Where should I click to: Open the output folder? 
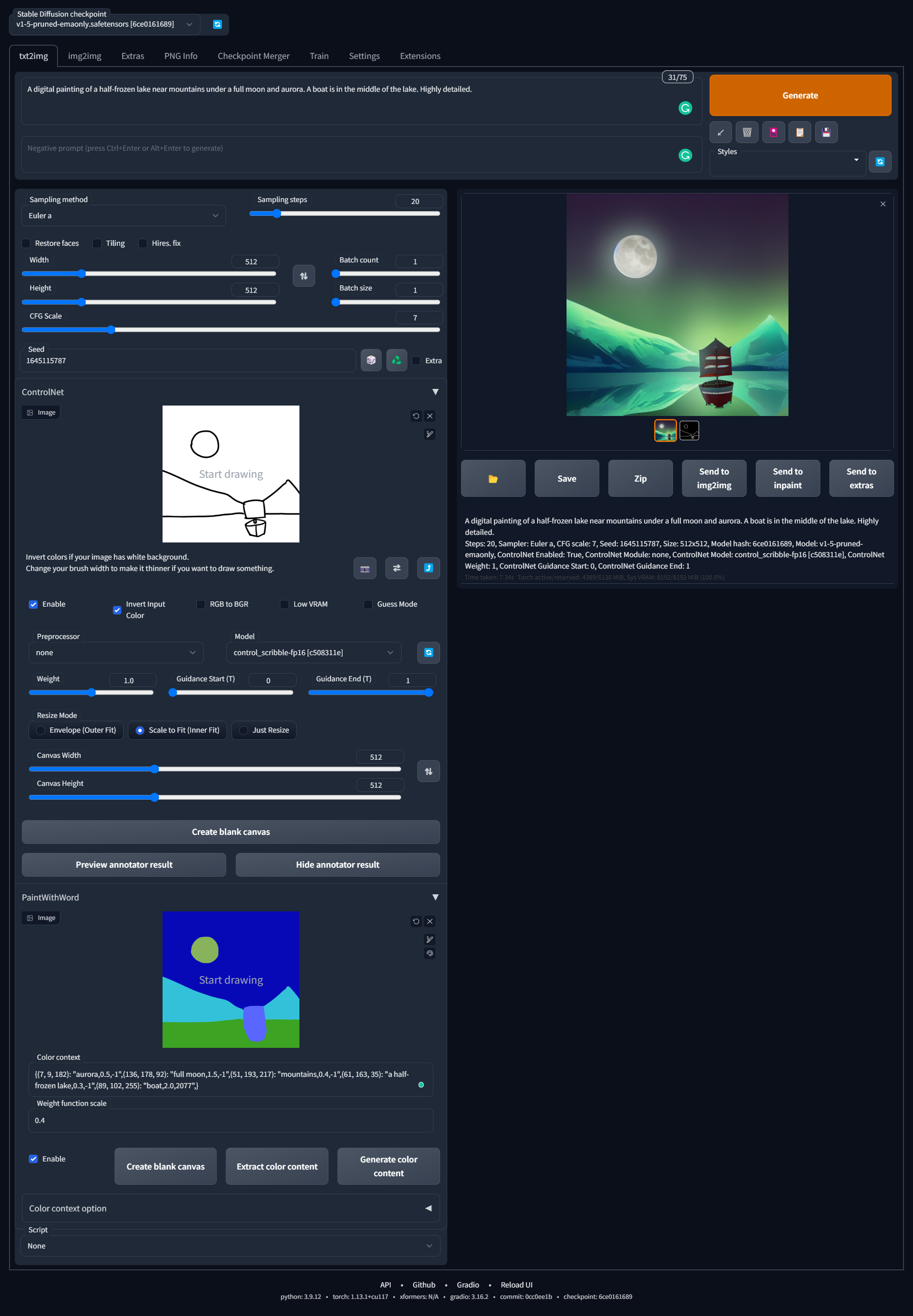point(492,478)
